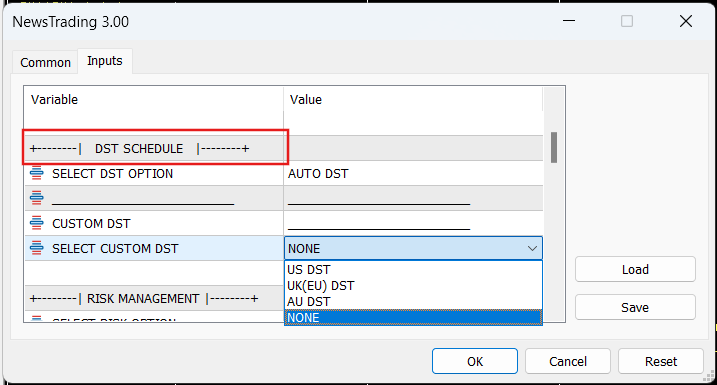Select the DST SCHEDULE header row
The image size is (717, 385).
pos(284,148)
